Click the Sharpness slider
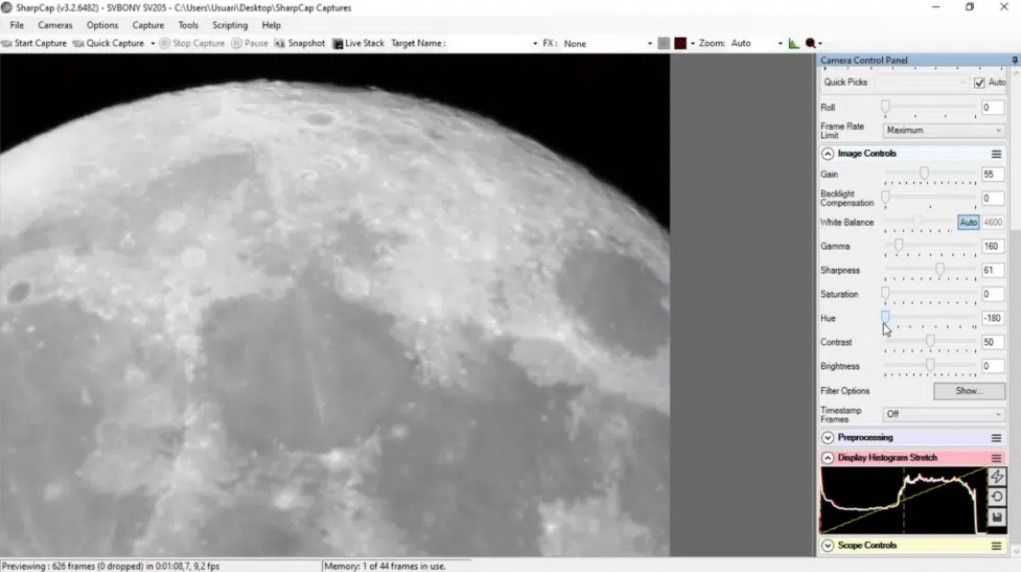 click(x=930, y=270)
